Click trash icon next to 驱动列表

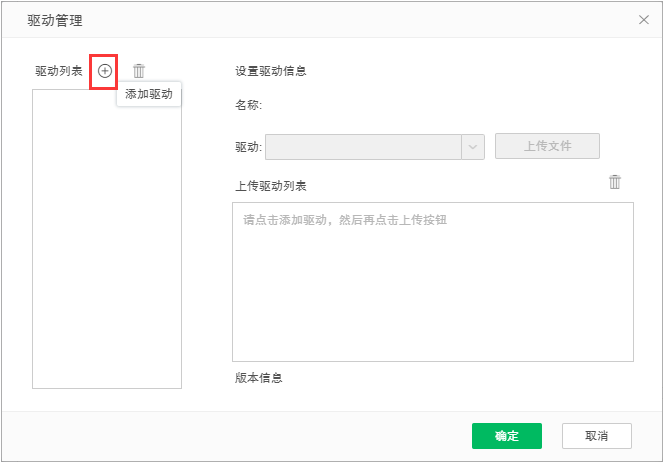139,71
